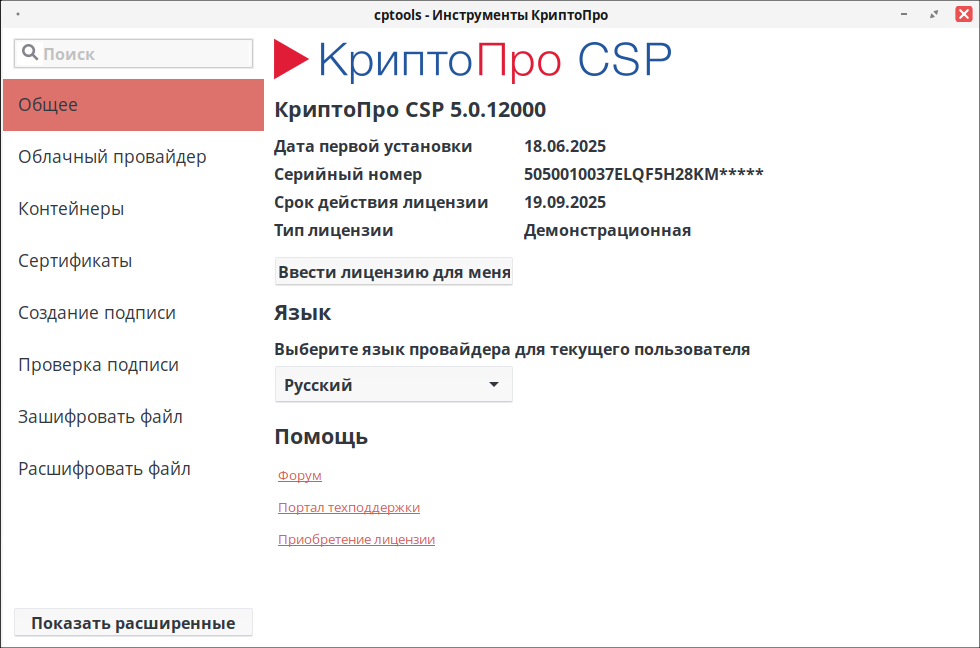Select Расшифровать файл in sidebar
Image resolution: width=980 pixels, height=648 pixels.
pyautogui.click(x=133, y=469)
